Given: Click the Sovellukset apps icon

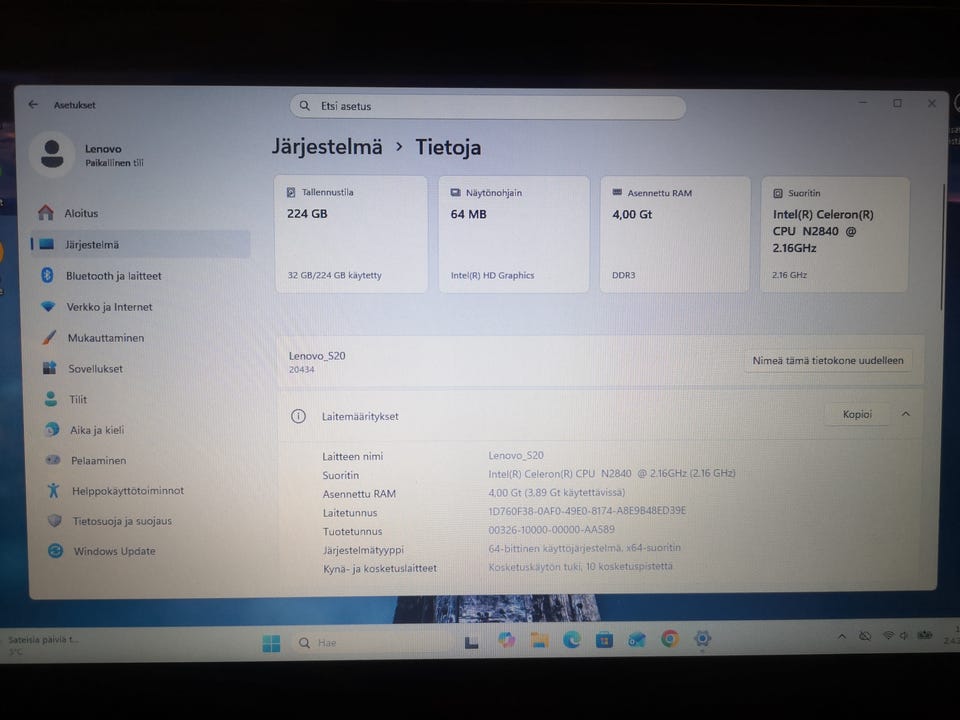Looking at the screenshot, I should [x=50, y=368].
